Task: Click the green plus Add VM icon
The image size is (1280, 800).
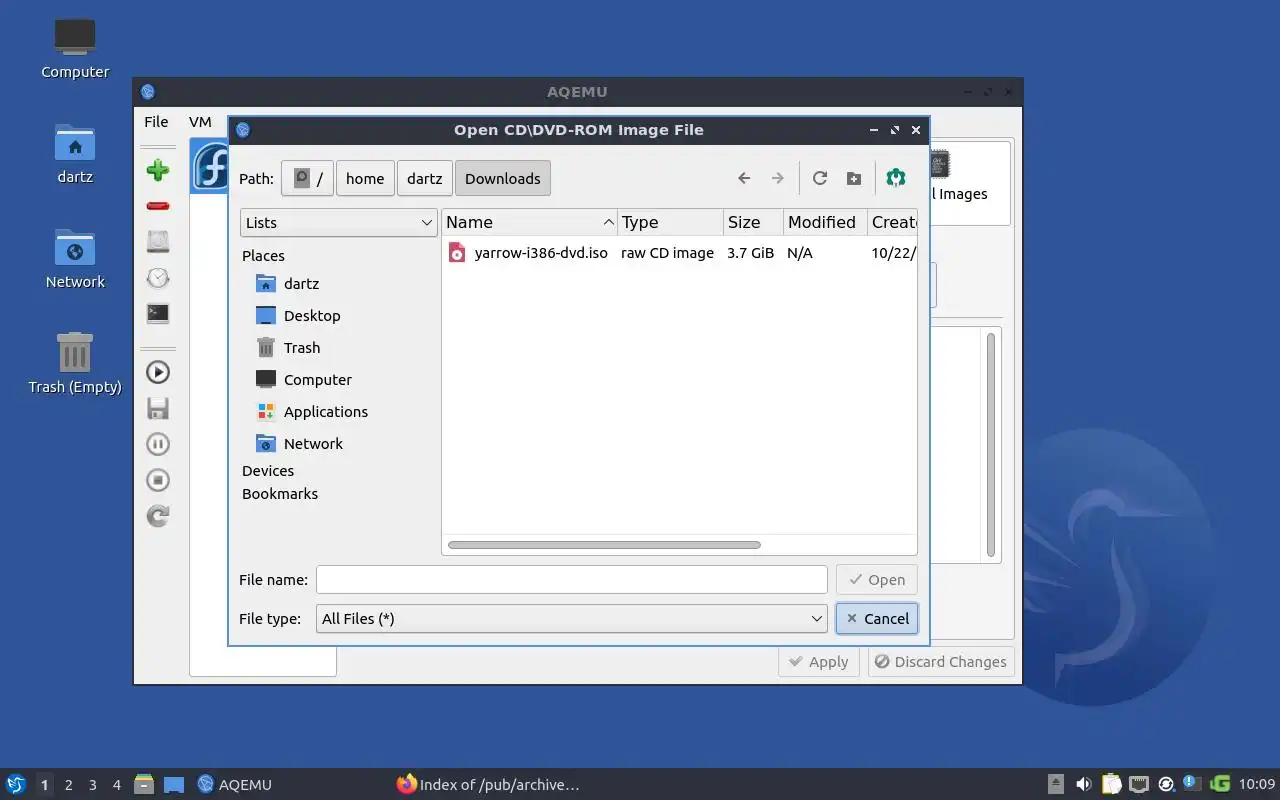Action: (158, 170)
